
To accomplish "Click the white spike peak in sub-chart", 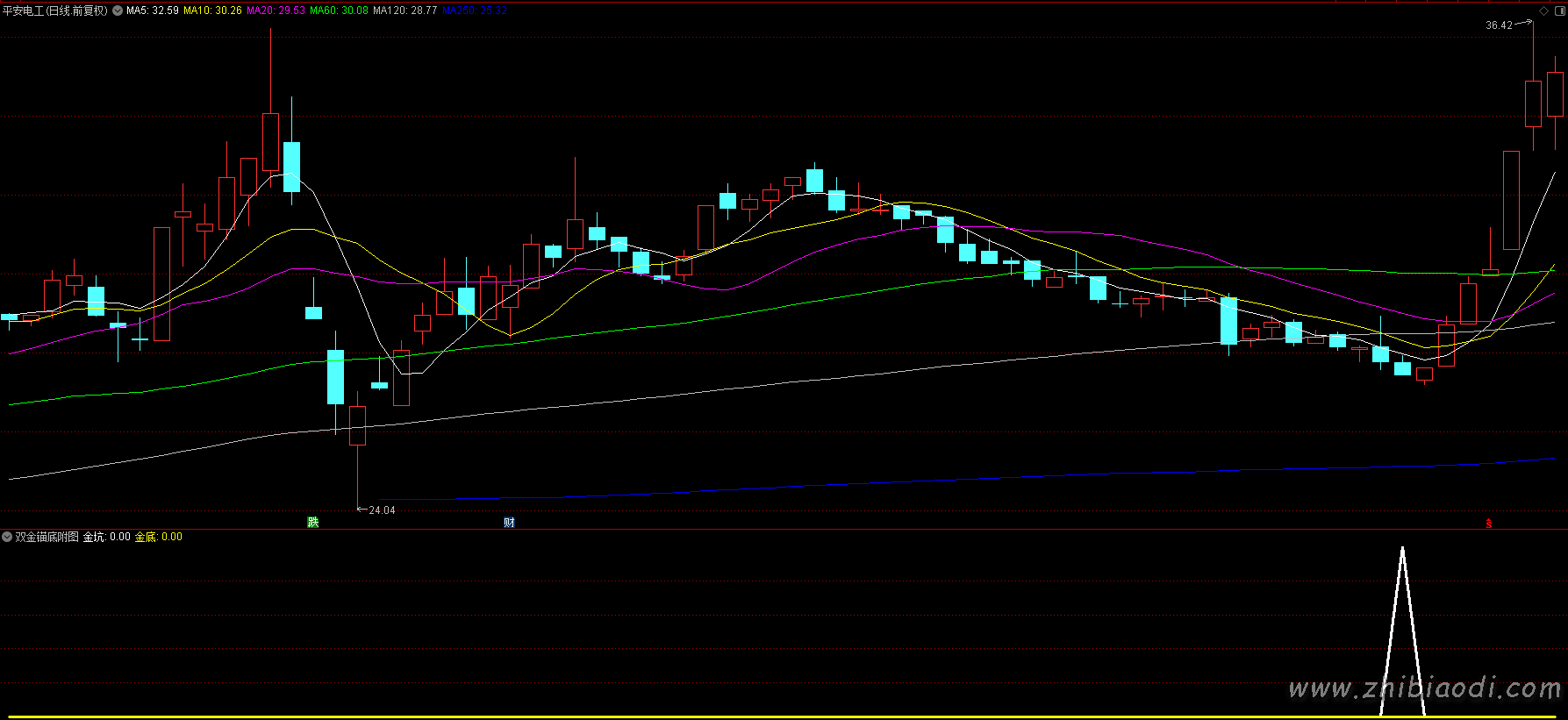I will [1402, 549].
